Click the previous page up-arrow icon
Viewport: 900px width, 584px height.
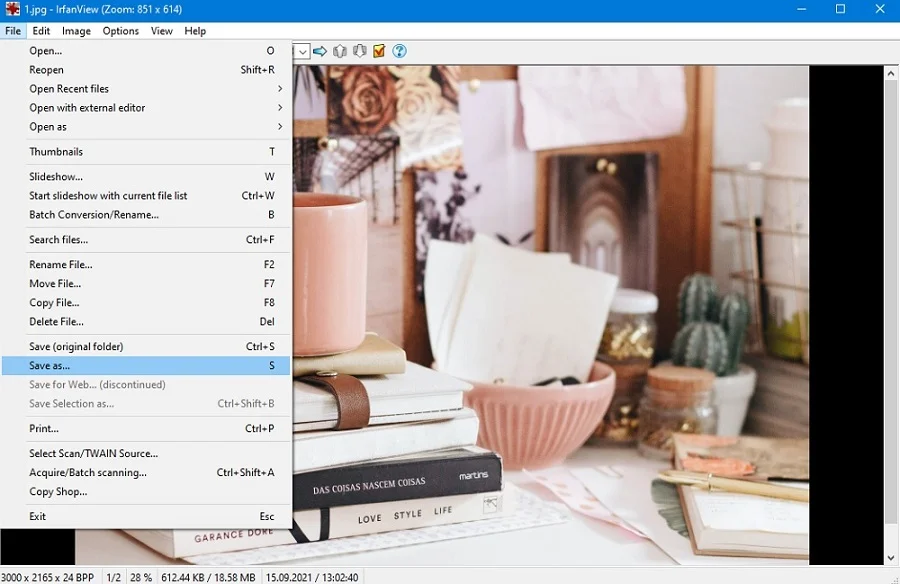[340, 51]
